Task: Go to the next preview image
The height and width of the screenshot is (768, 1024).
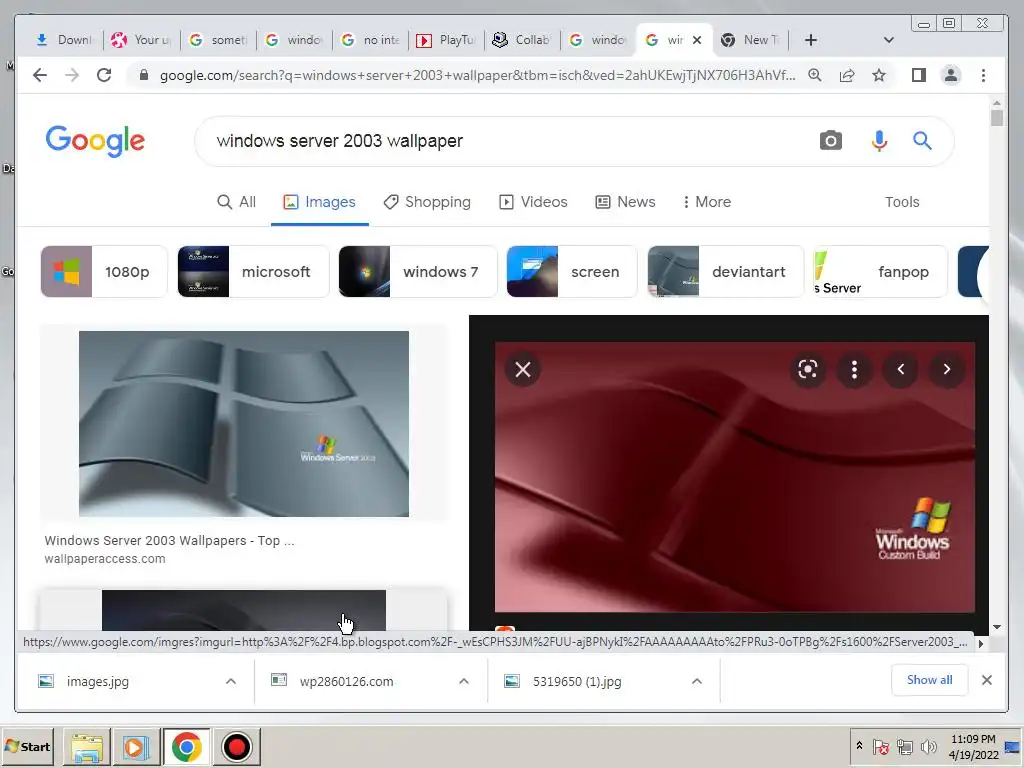Action: (947, 370)
